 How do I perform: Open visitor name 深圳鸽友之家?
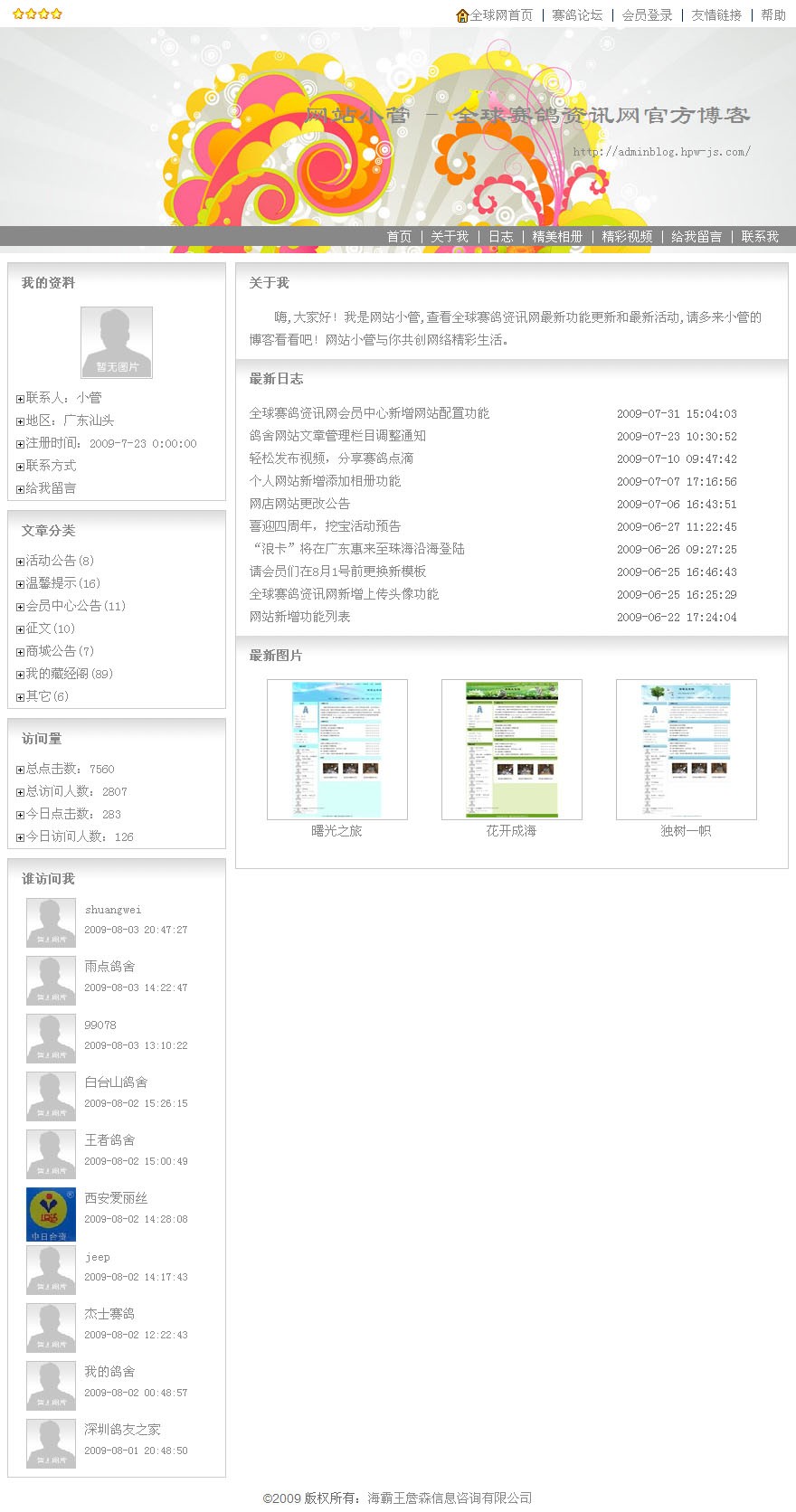[x=122, y=1430]
